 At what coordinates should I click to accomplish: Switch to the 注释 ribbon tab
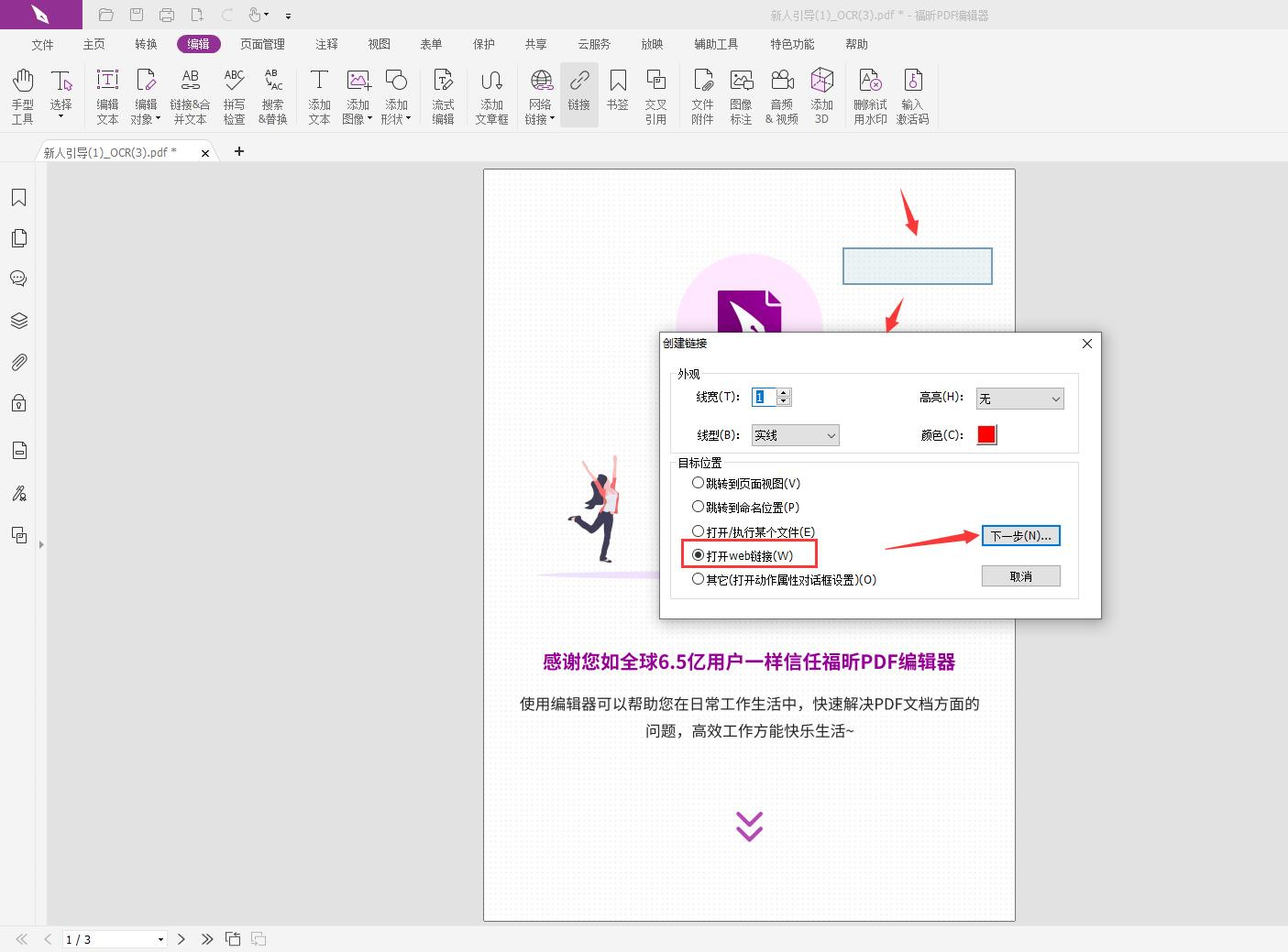pos(325,43)
